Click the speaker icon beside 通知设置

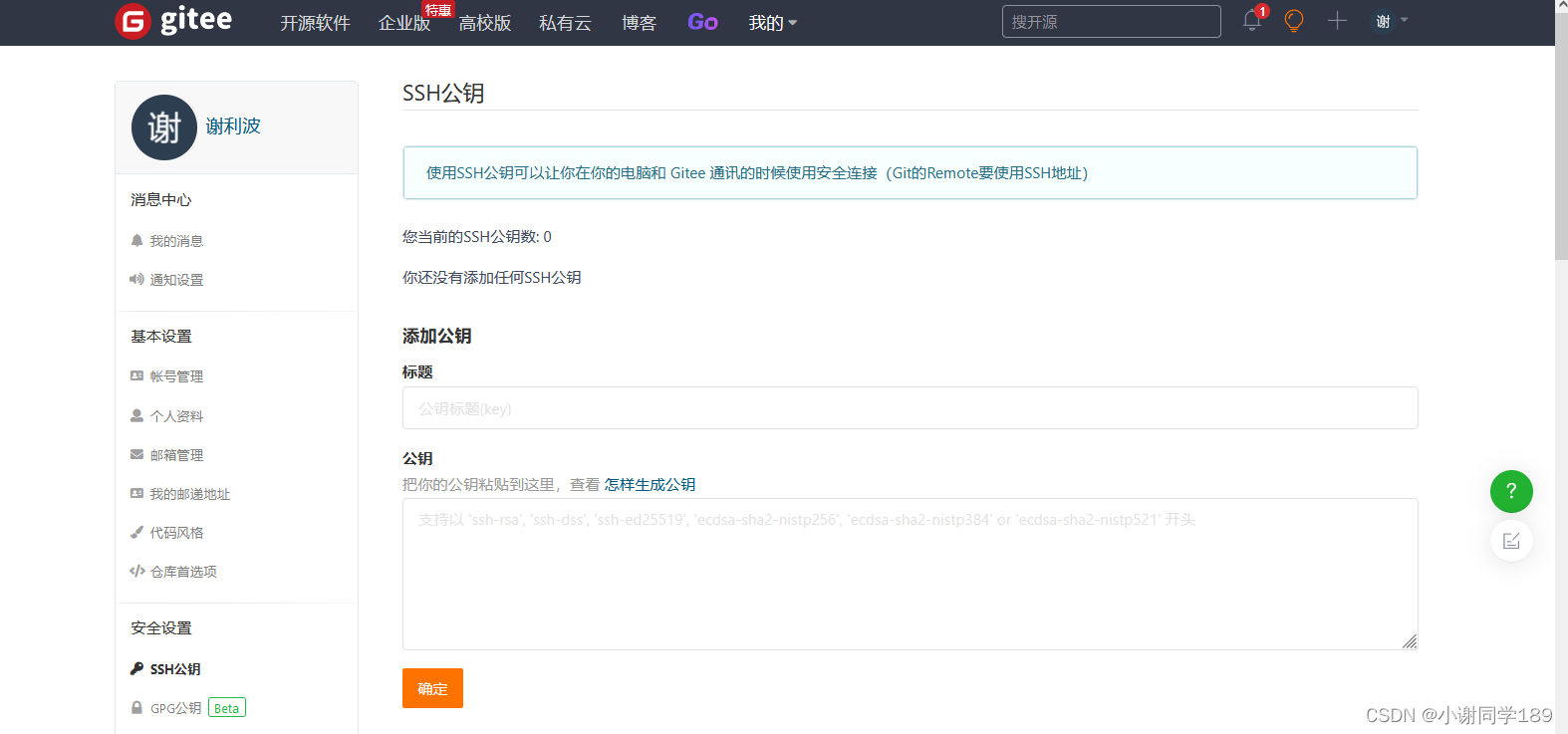pos(137,279)
